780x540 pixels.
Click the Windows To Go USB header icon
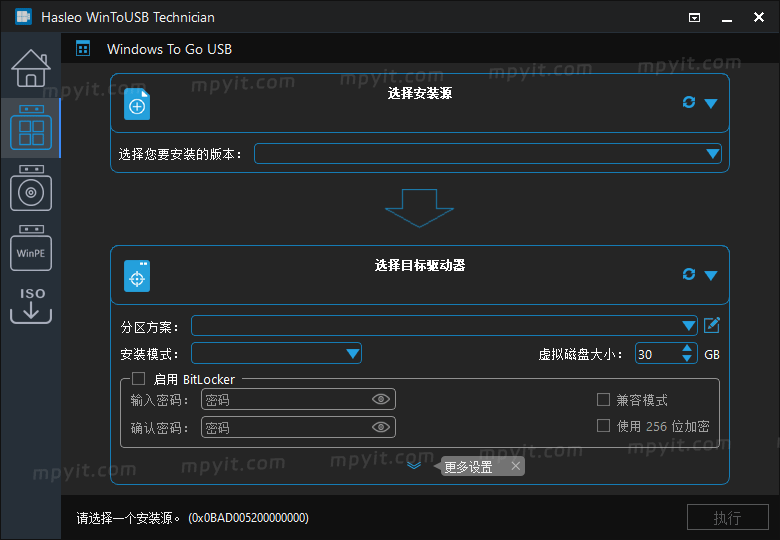(83, 49)
